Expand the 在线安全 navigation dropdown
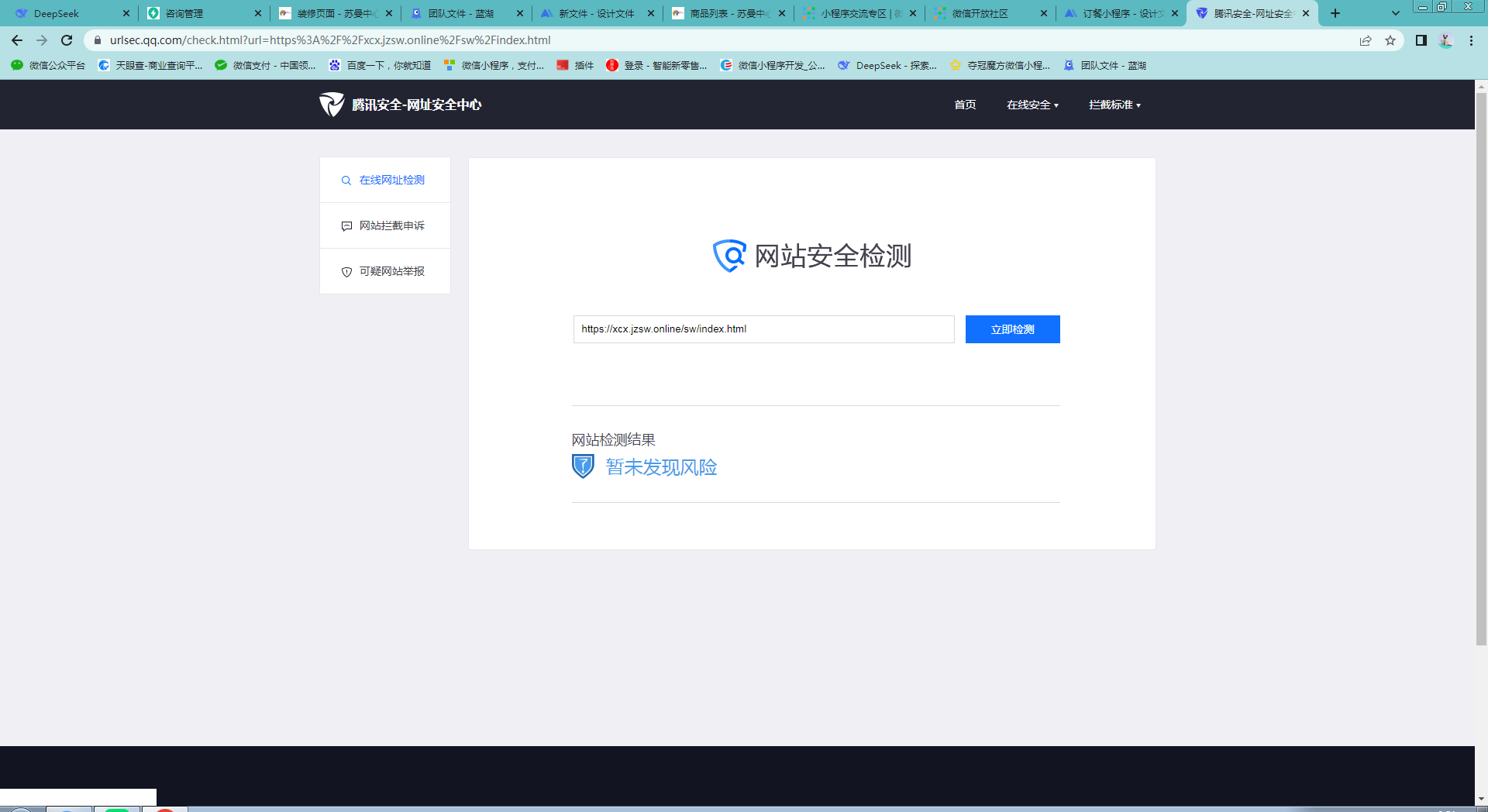The height and width of the screenshot is (812, 1488). (x=1032, y=105)
